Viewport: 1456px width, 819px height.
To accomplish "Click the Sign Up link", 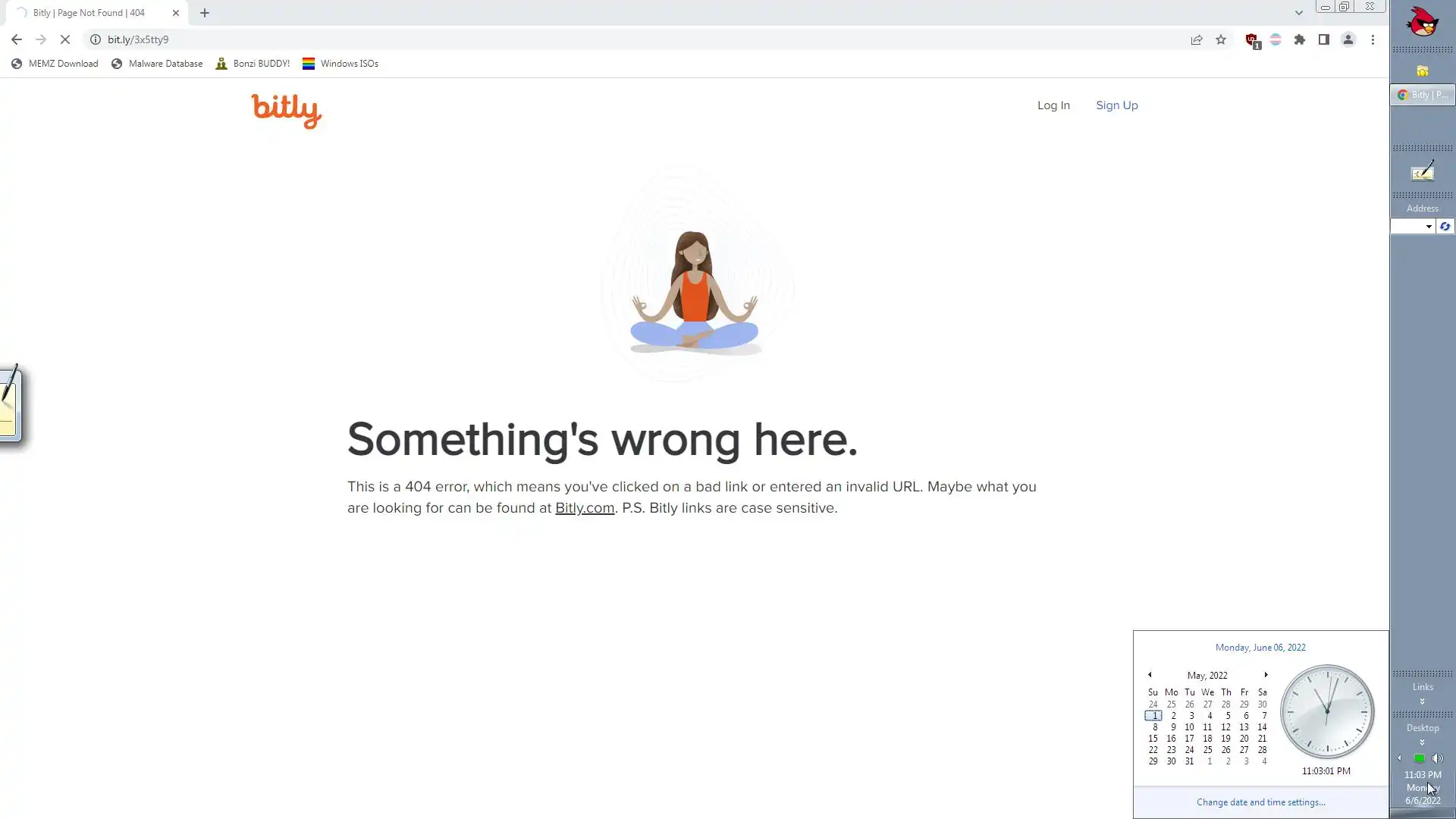I will tap(1116, 105).
